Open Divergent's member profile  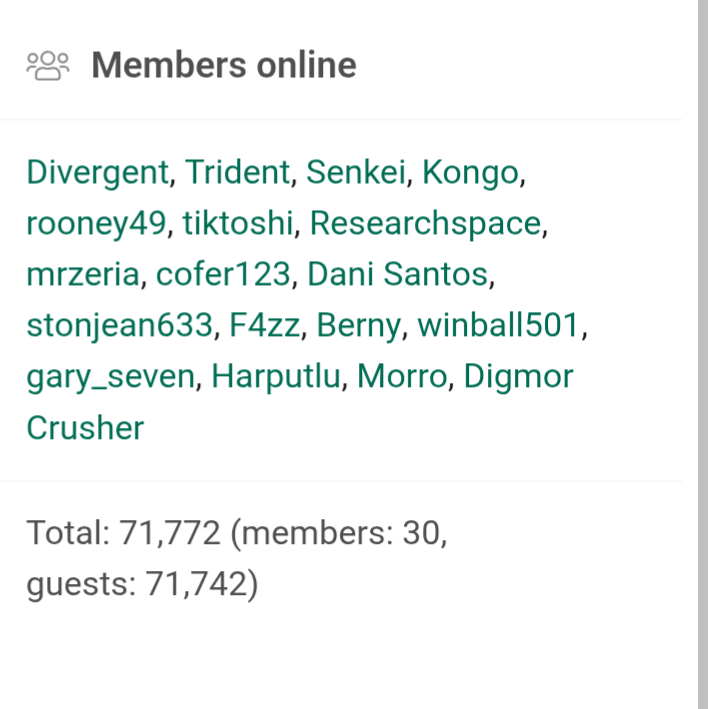pyautogui.click(x=98, y=172)
